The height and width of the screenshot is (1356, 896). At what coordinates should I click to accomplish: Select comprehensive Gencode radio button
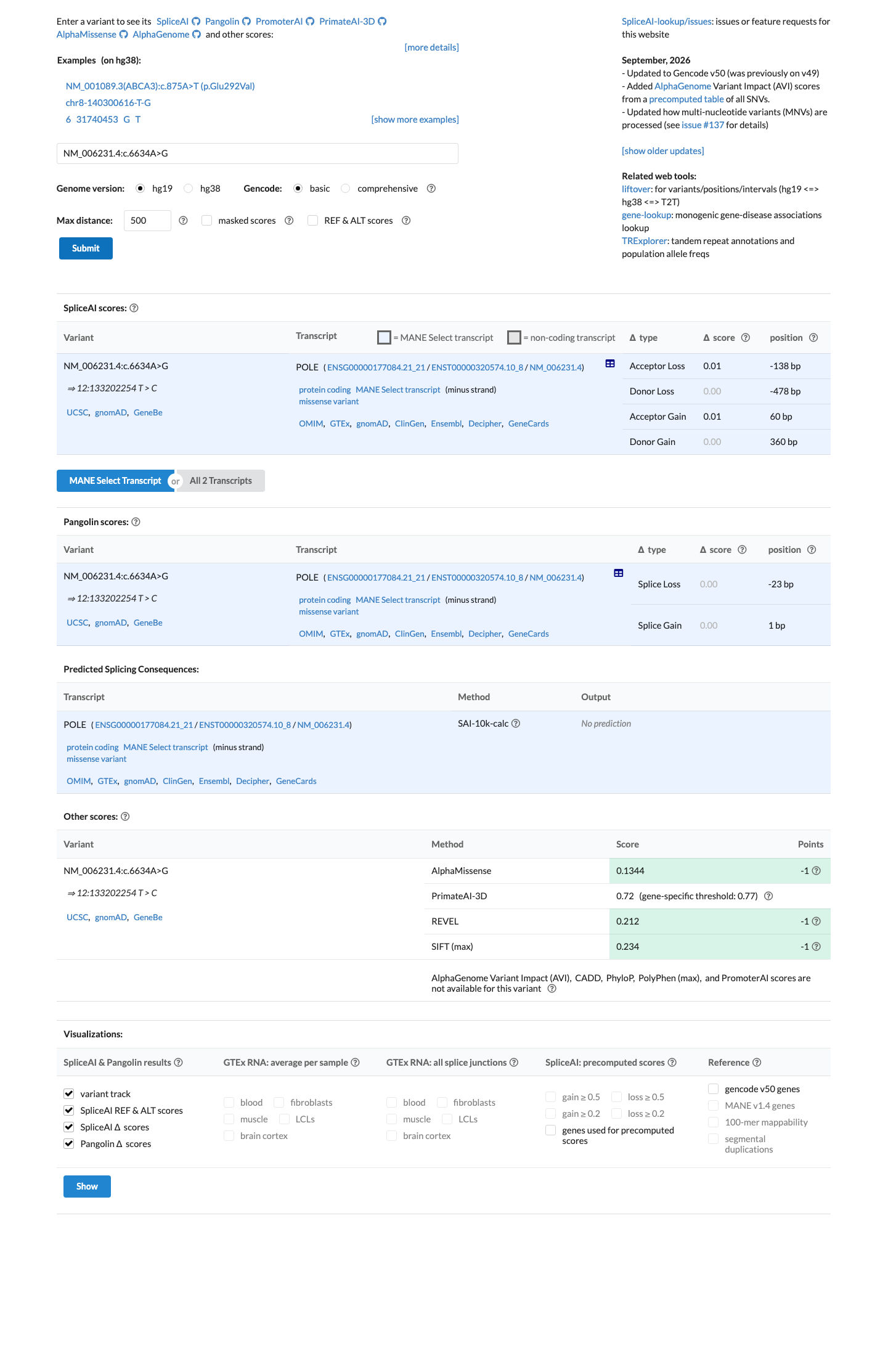(x=346, y=189)
